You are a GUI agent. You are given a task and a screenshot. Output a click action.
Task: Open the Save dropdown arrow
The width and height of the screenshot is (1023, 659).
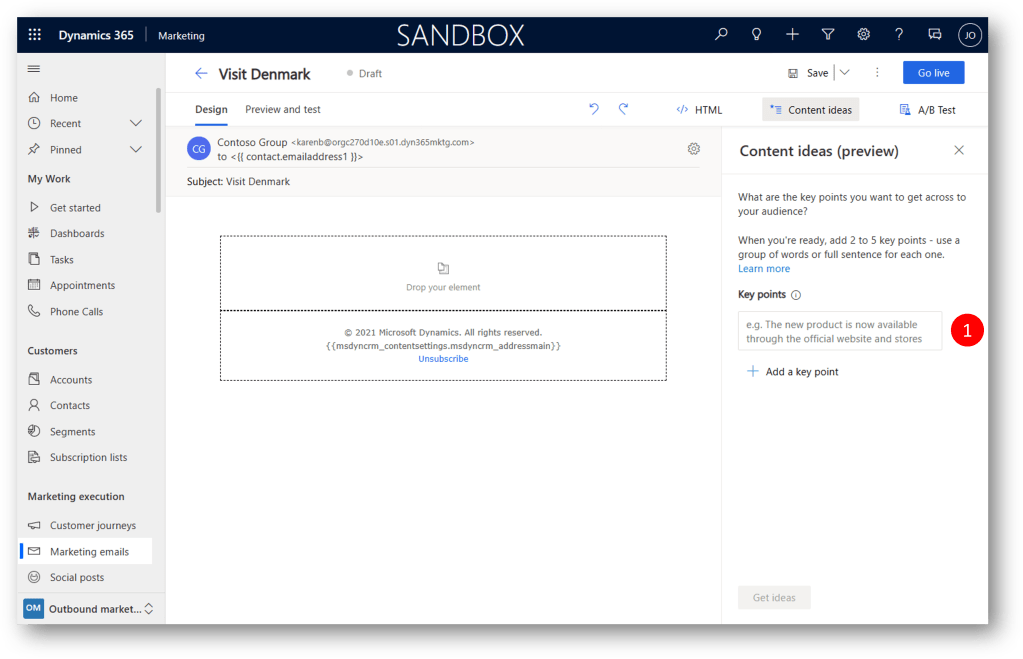[x=845, y=73]
